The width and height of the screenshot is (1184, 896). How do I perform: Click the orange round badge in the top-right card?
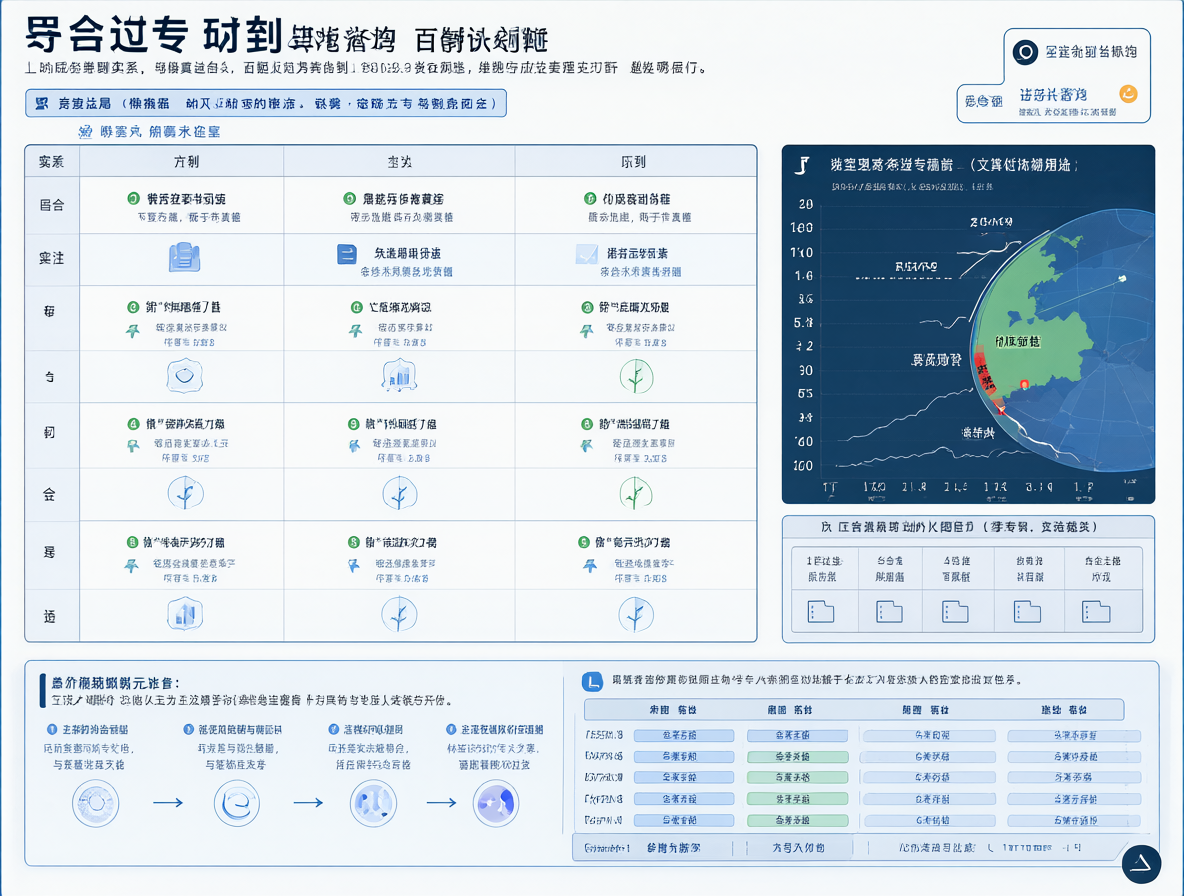pyautogui.click(x=1128, y=94)
